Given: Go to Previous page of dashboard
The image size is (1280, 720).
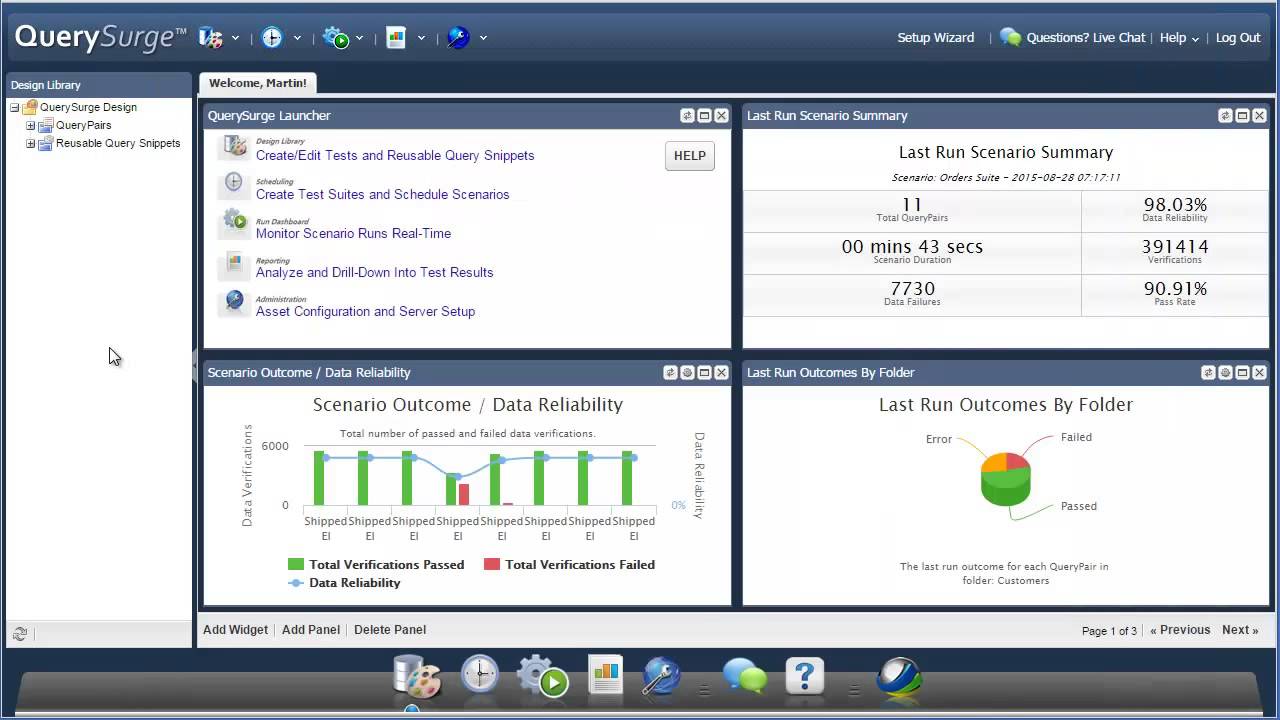Looking at the screenshot, I should coord(1180,630).
